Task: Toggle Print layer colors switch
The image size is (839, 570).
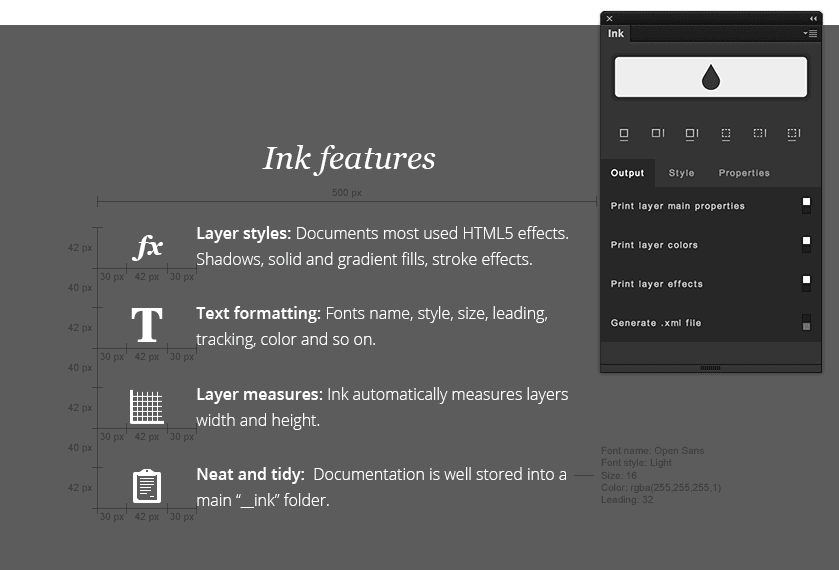Action: 806,245
